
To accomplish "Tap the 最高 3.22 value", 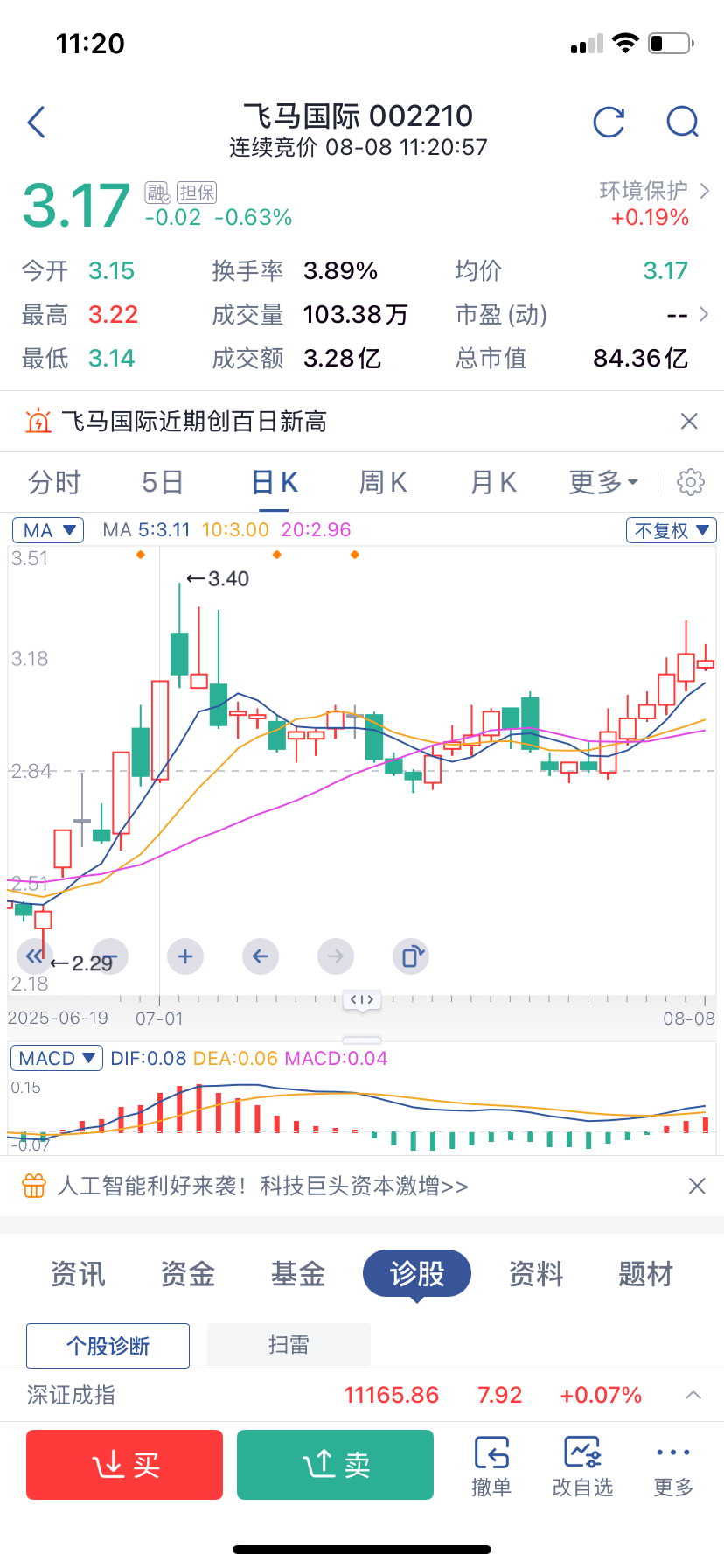I will tap(114, 314).
